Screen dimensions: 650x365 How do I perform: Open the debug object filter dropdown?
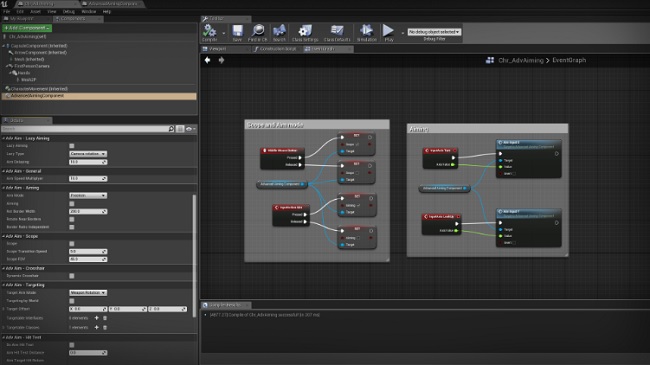[x=434, y=32]
